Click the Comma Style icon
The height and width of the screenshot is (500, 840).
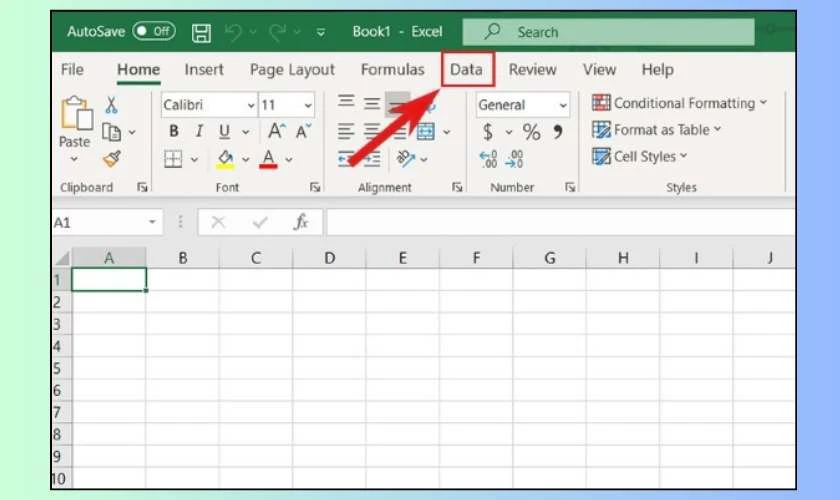(x=558, y=132)
